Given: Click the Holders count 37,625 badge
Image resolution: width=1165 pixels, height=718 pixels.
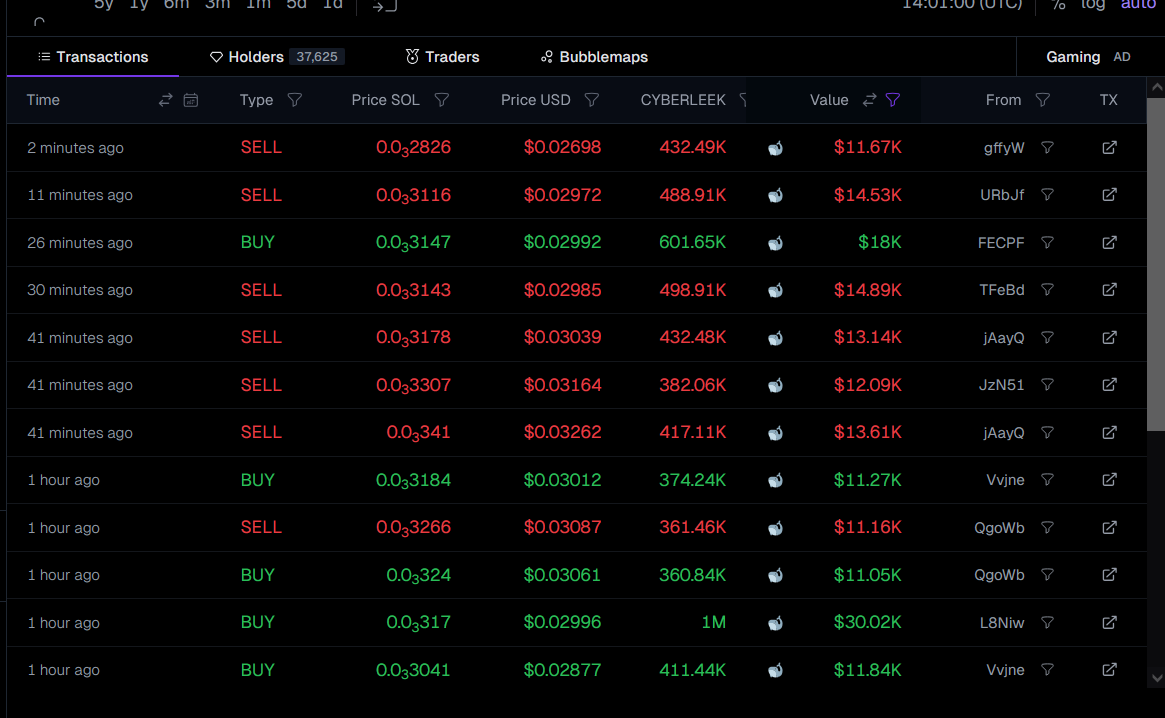Looking at the screenshot, I should point(317,56).
